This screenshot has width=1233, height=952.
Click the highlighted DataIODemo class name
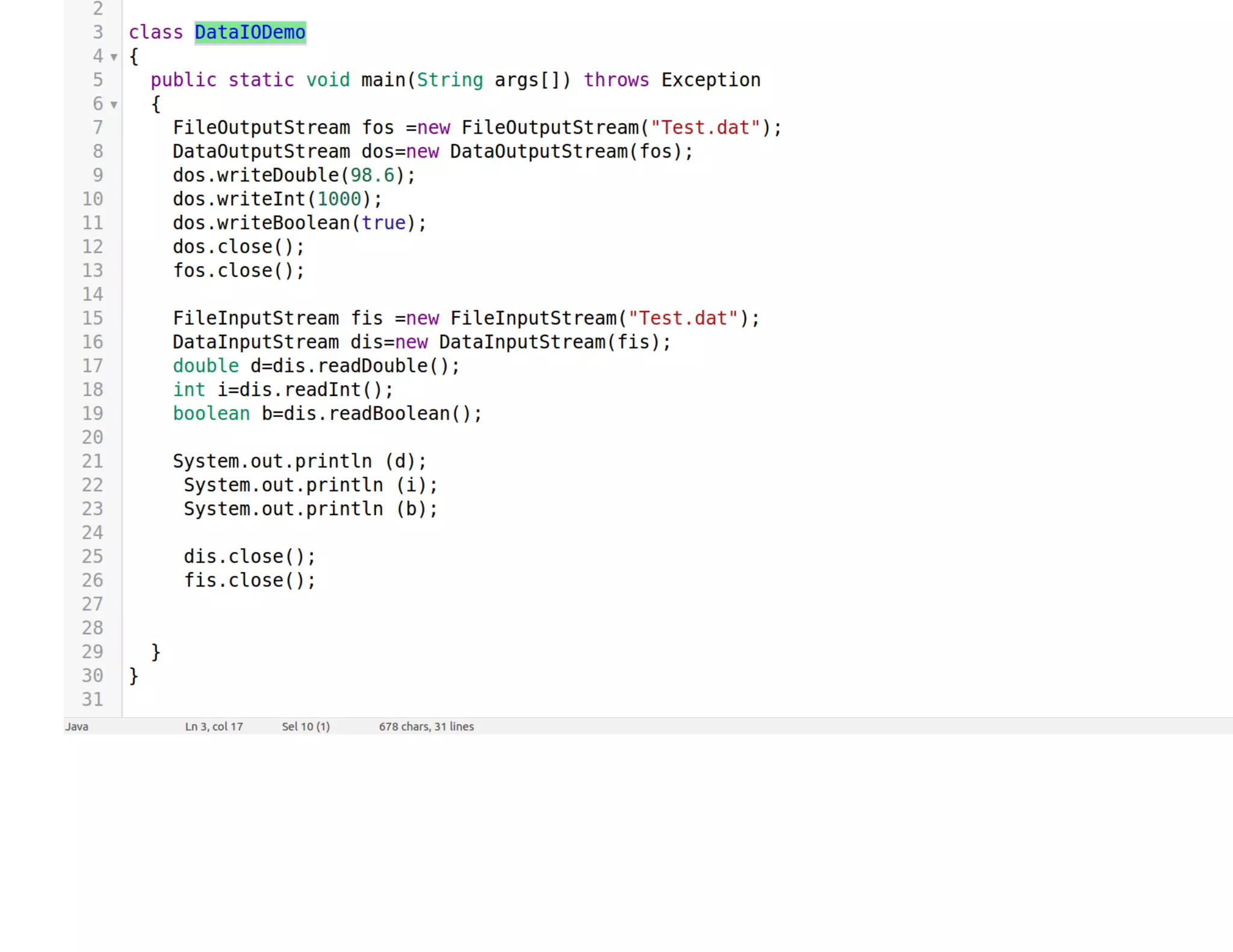click(x=250, y=32)
